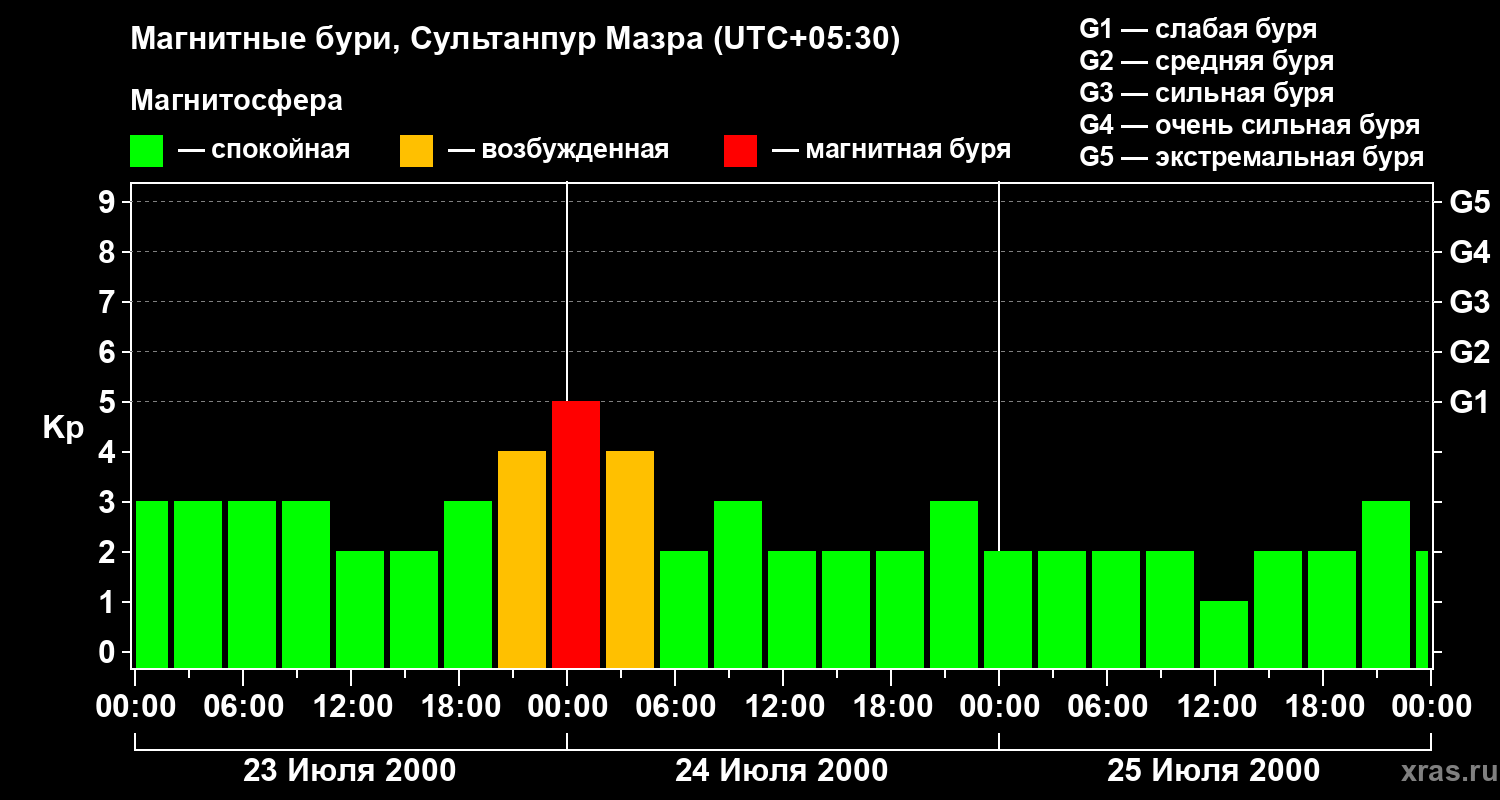Screen dimensions: 1500x800
Task: Click the "G2 — средняя буря" legend line
Action: [1207, 61]
